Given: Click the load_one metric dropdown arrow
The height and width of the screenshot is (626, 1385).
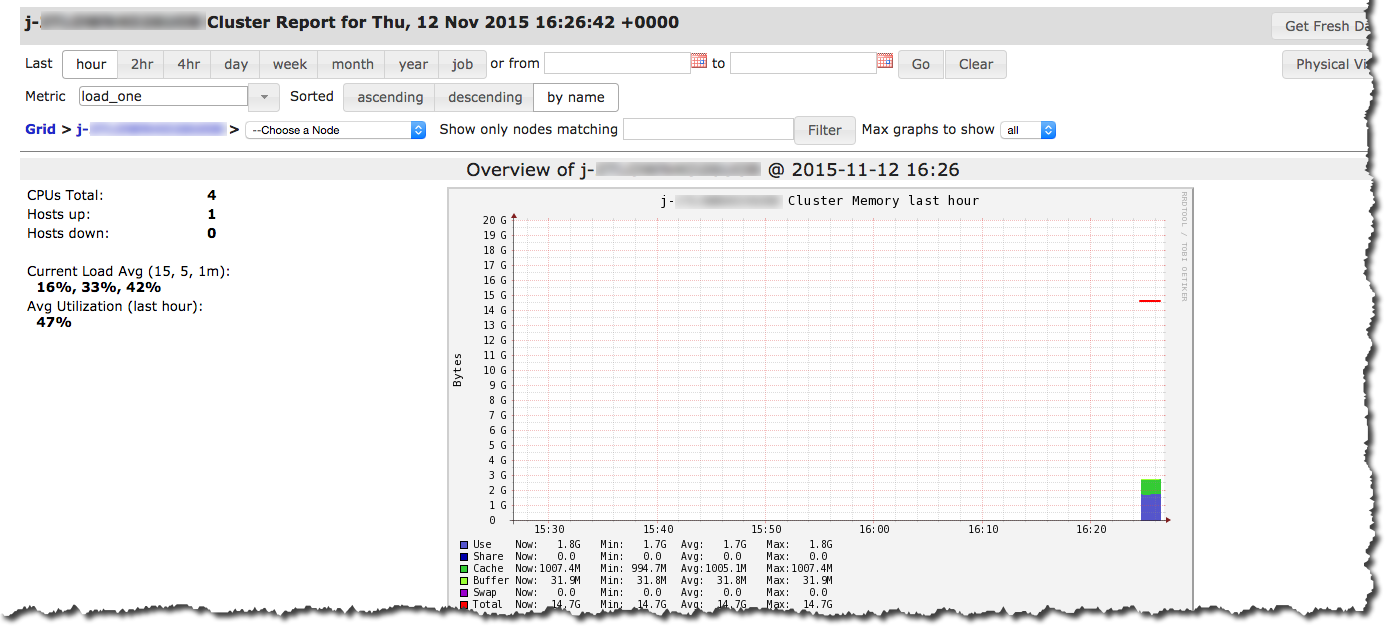Looking at the screenshot, I should [262, 96].
